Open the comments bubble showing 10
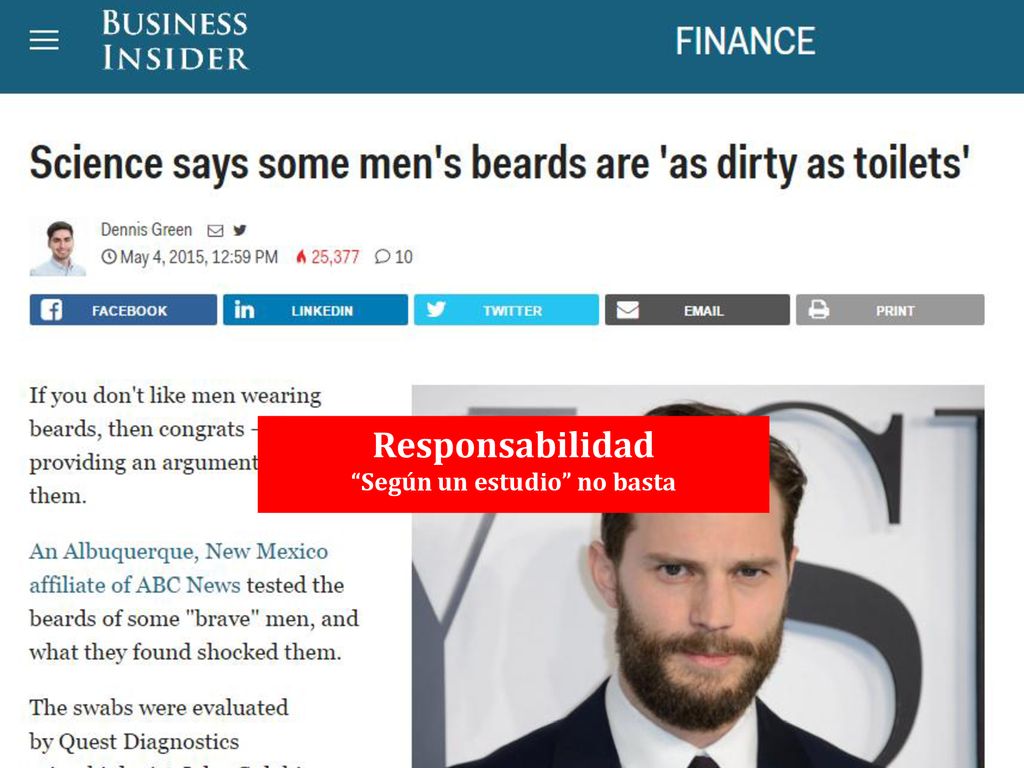This screenshot has height=768, width=1024. [394, 257]
